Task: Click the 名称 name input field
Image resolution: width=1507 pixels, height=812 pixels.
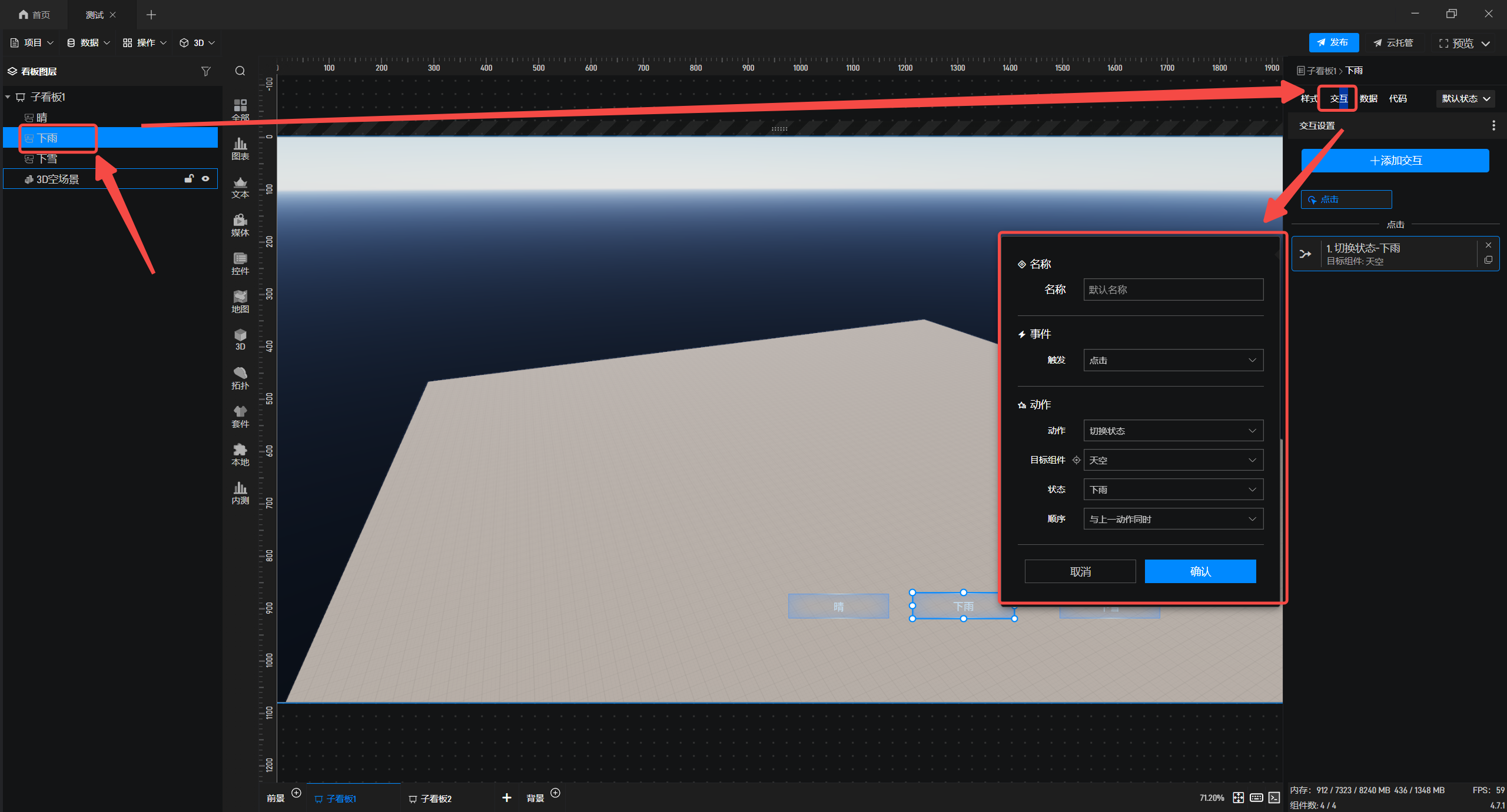Action: pyautogui.click(x=1173, y=289)
